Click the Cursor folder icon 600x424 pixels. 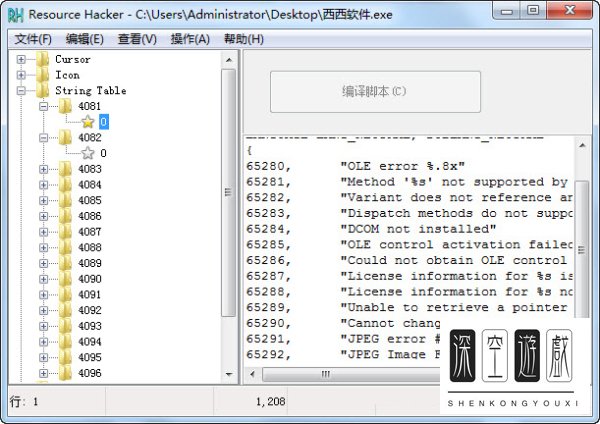(x=42, y=59)
